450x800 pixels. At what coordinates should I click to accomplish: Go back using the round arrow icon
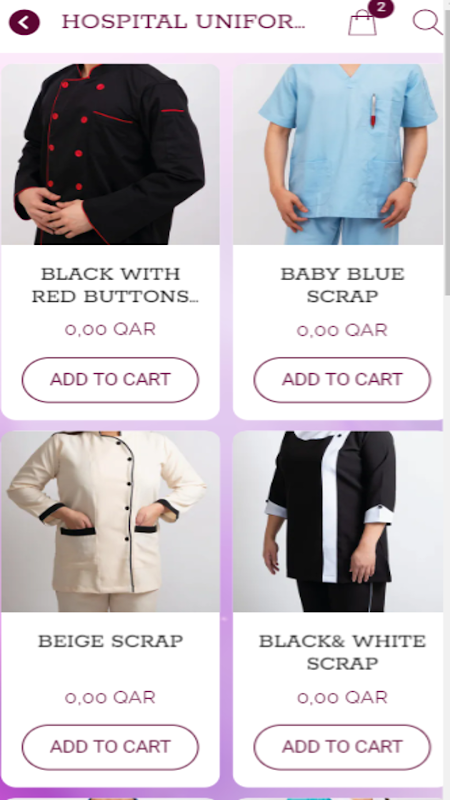coord(24,22)
